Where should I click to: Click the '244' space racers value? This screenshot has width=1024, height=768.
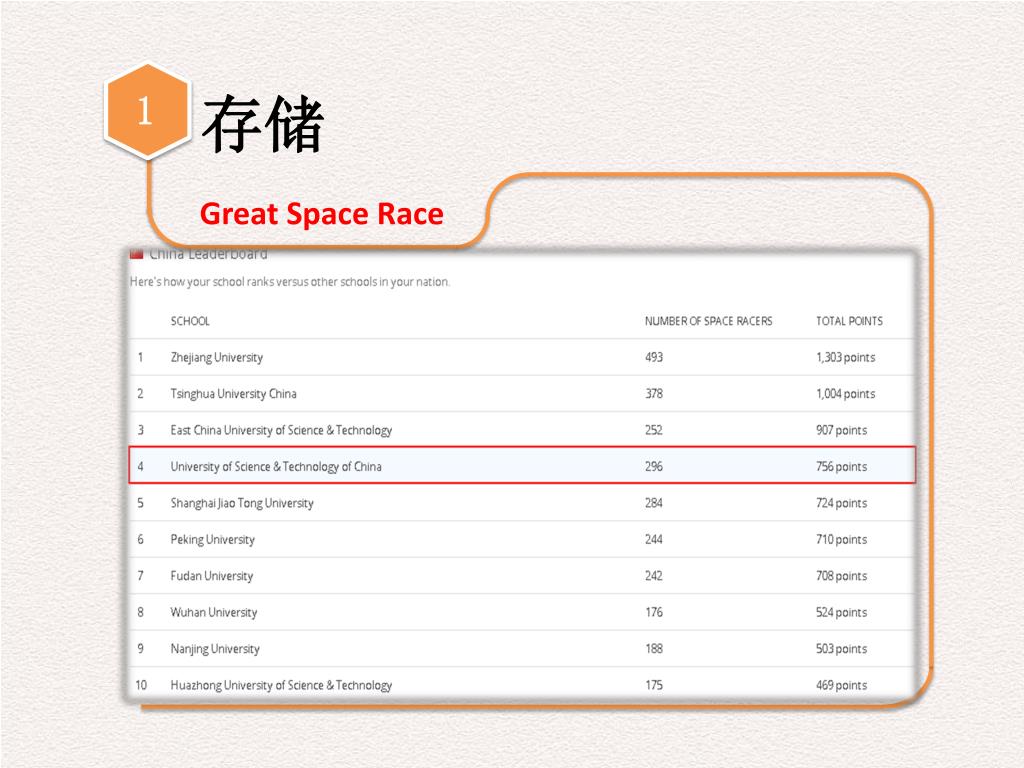point(654,539)
